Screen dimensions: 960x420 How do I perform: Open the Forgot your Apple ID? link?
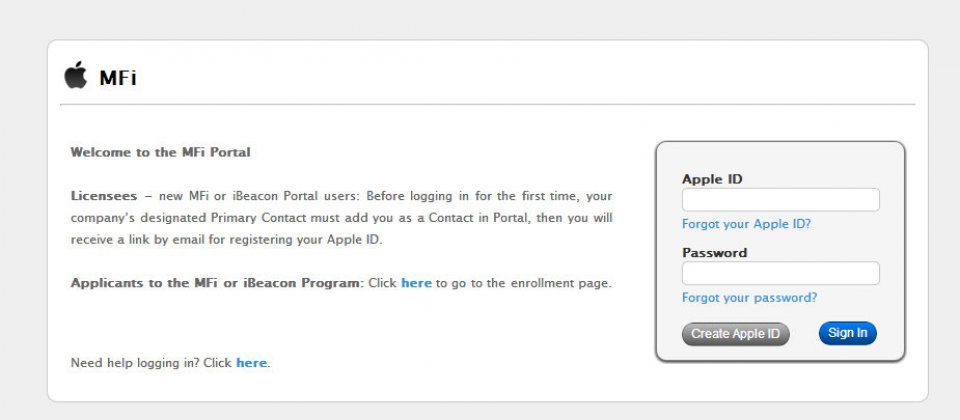[746, 224]
